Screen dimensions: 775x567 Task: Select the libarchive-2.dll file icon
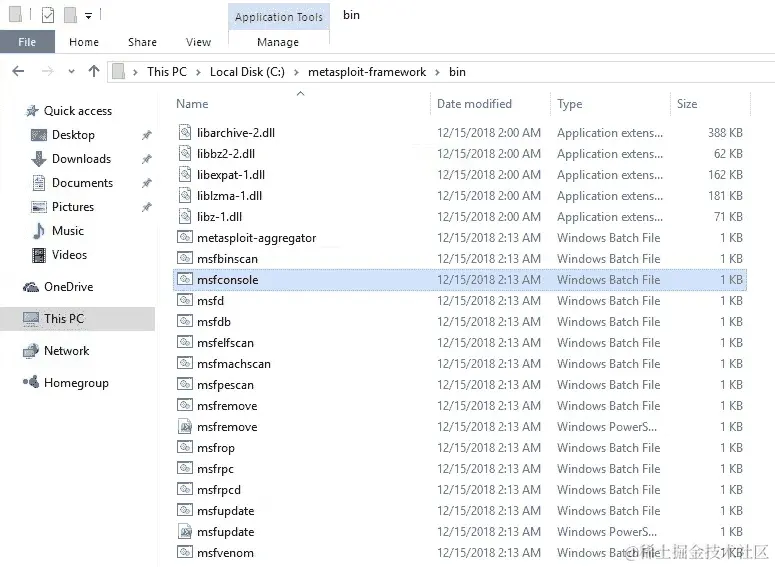click(185, 132)
